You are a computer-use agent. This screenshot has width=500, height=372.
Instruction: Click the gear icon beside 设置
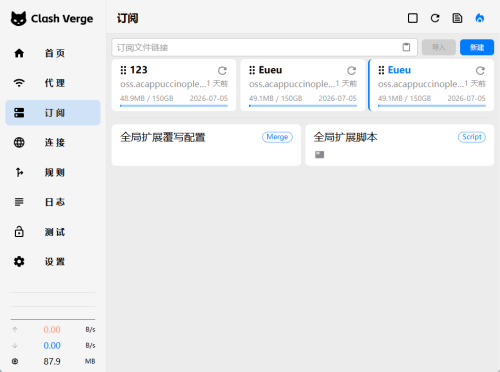pyautogui.click(x=19, y=261)
